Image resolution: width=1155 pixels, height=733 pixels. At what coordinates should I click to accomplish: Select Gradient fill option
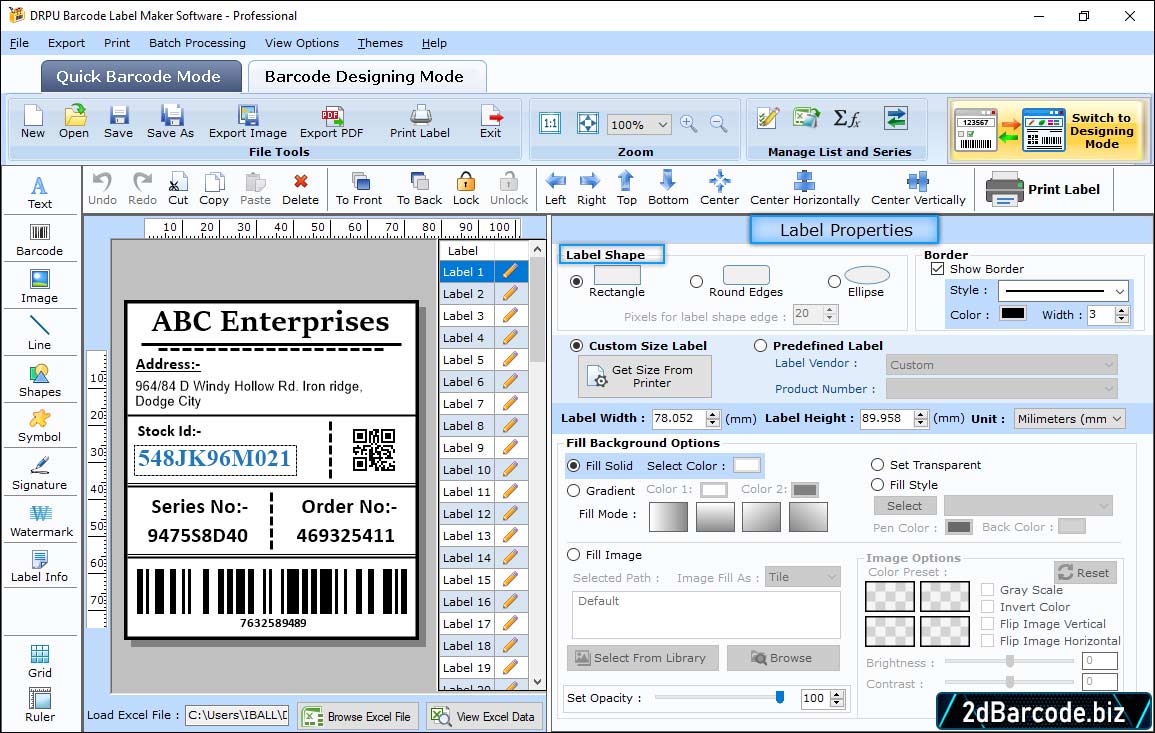(574, 491)
